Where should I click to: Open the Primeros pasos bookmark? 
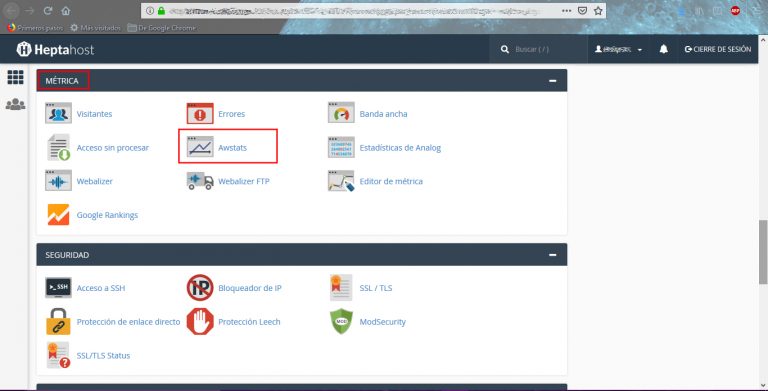pyautogui.click(x=35, y=28)
